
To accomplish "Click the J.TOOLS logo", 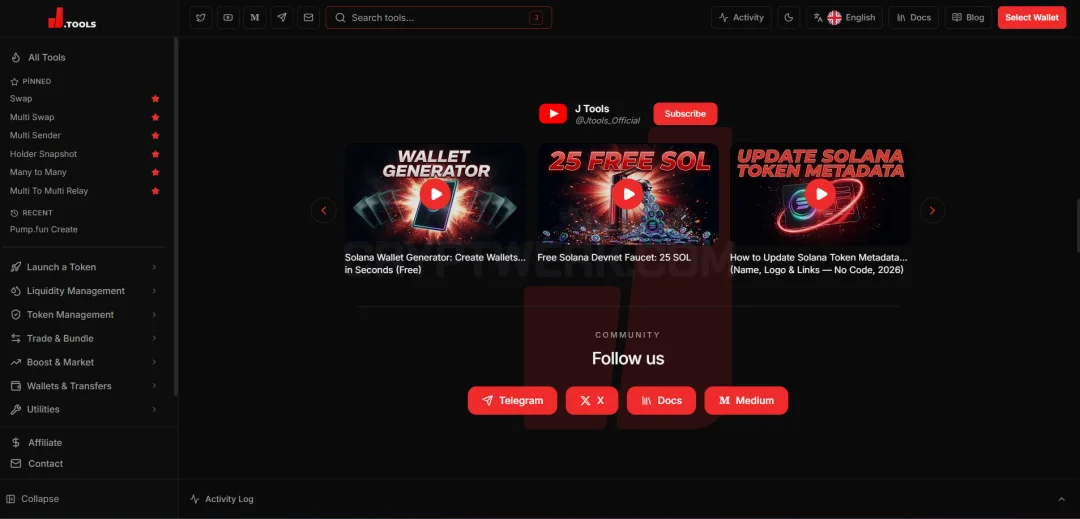I will (72, 19).
